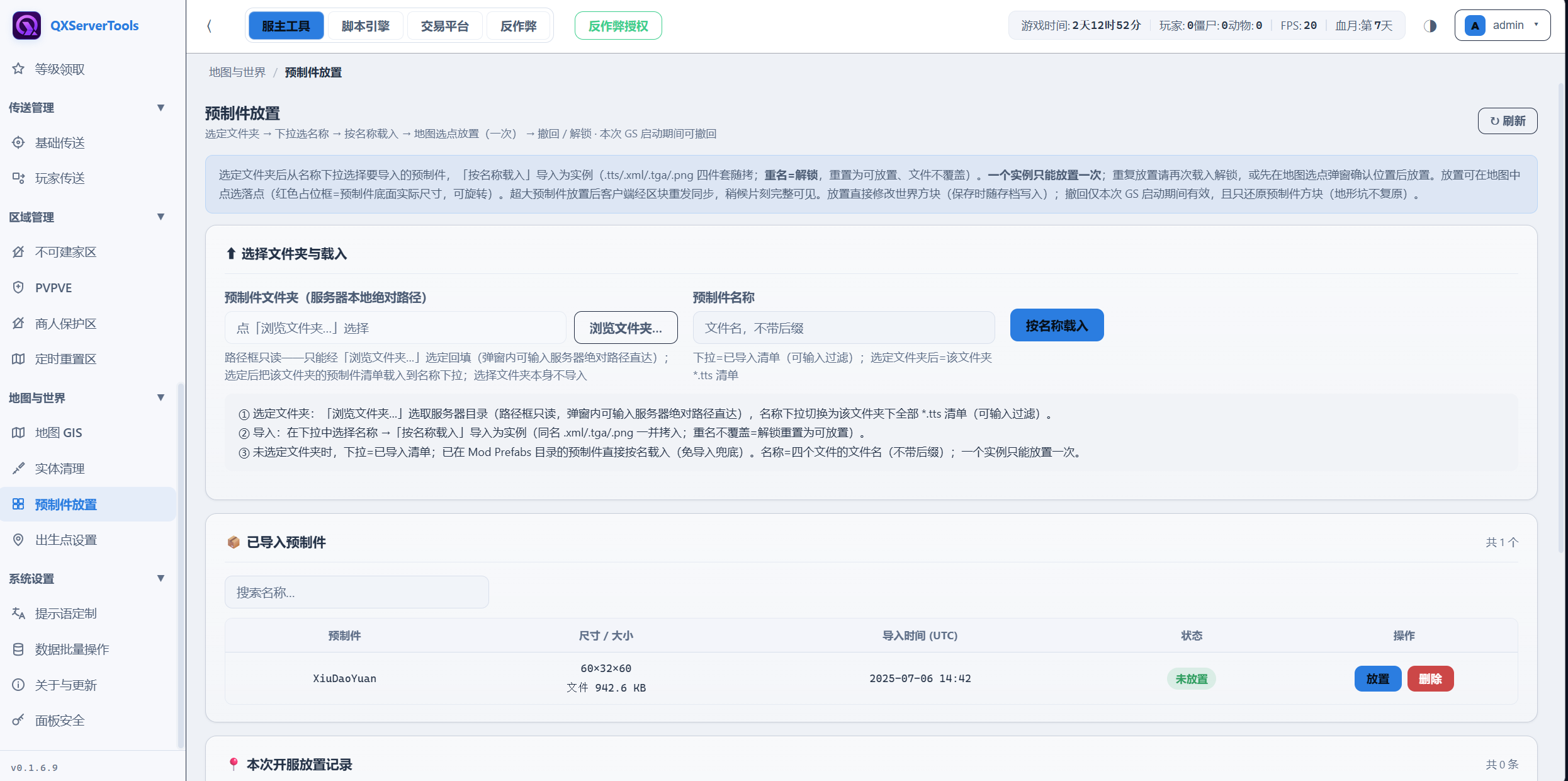Click 地图与世界 breadcrumb link
The height and width of the screenshot is (781, 1568).
237,72
